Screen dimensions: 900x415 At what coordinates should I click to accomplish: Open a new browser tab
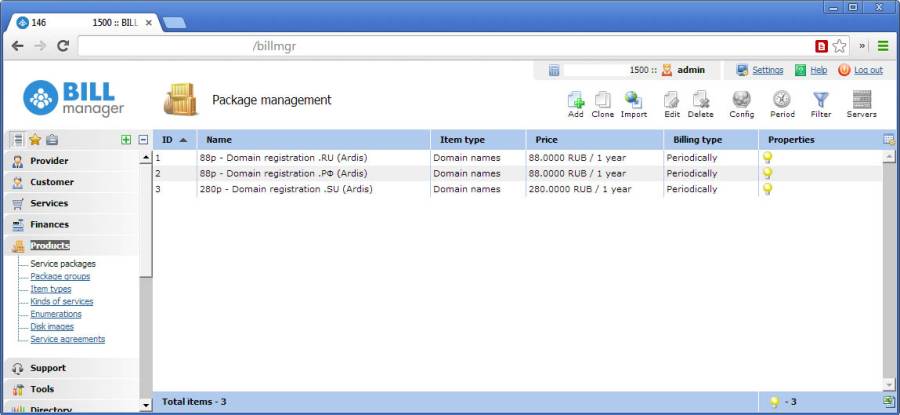tap(174, 23)
